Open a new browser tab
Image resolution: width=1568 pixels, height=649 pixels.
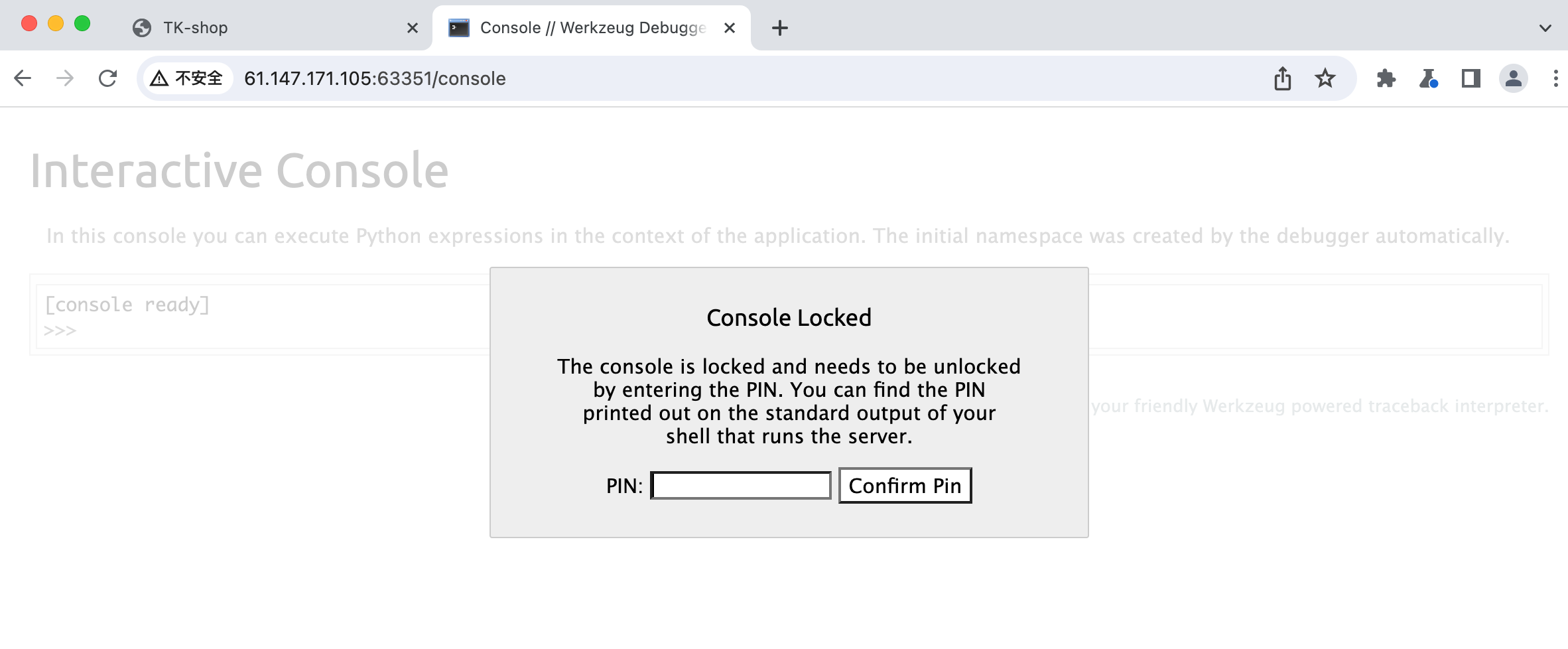click(x=780, y=28)
